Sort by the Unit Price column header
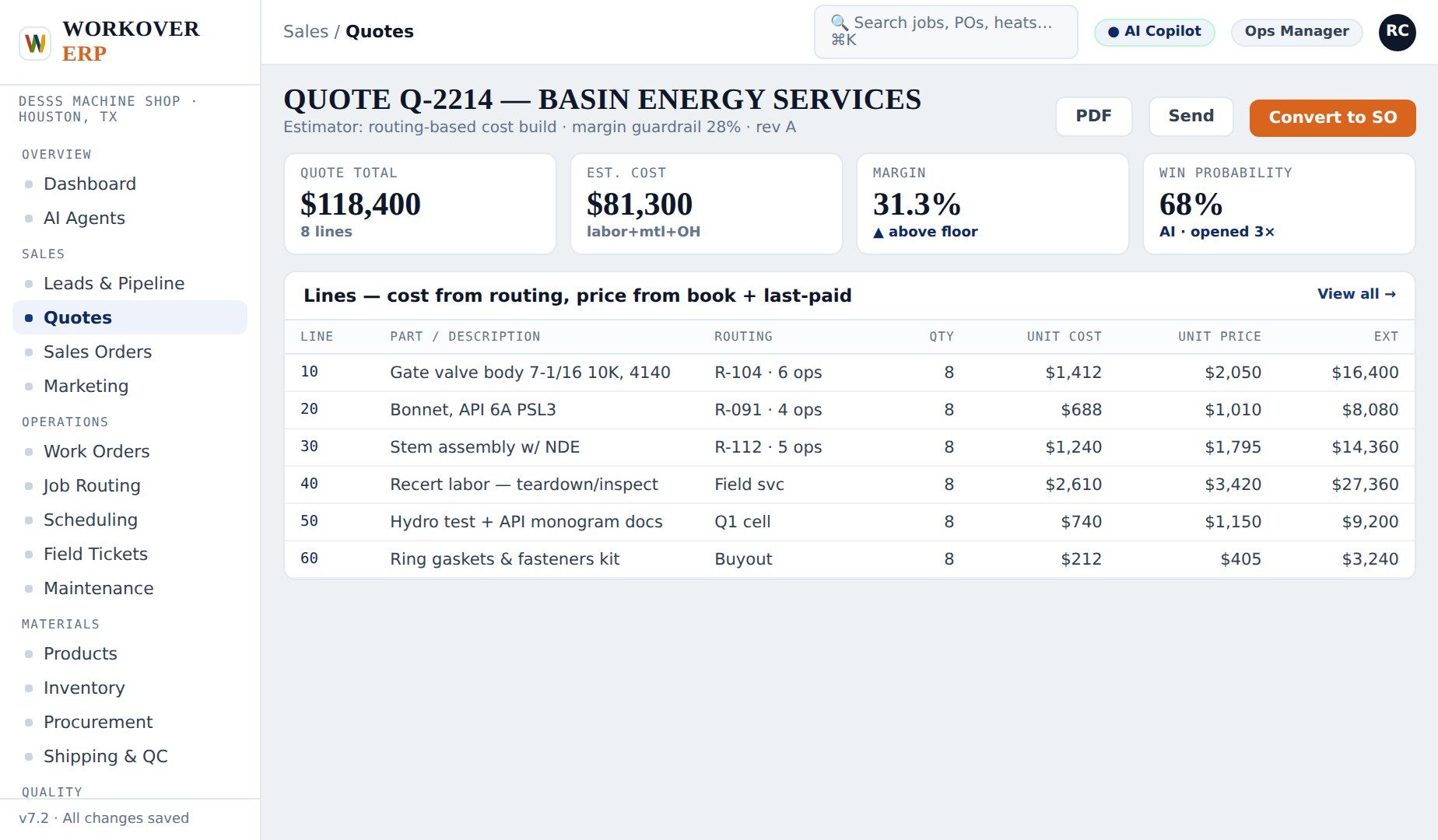This screenshot has height=840, width=1438. click(1219, 337)
